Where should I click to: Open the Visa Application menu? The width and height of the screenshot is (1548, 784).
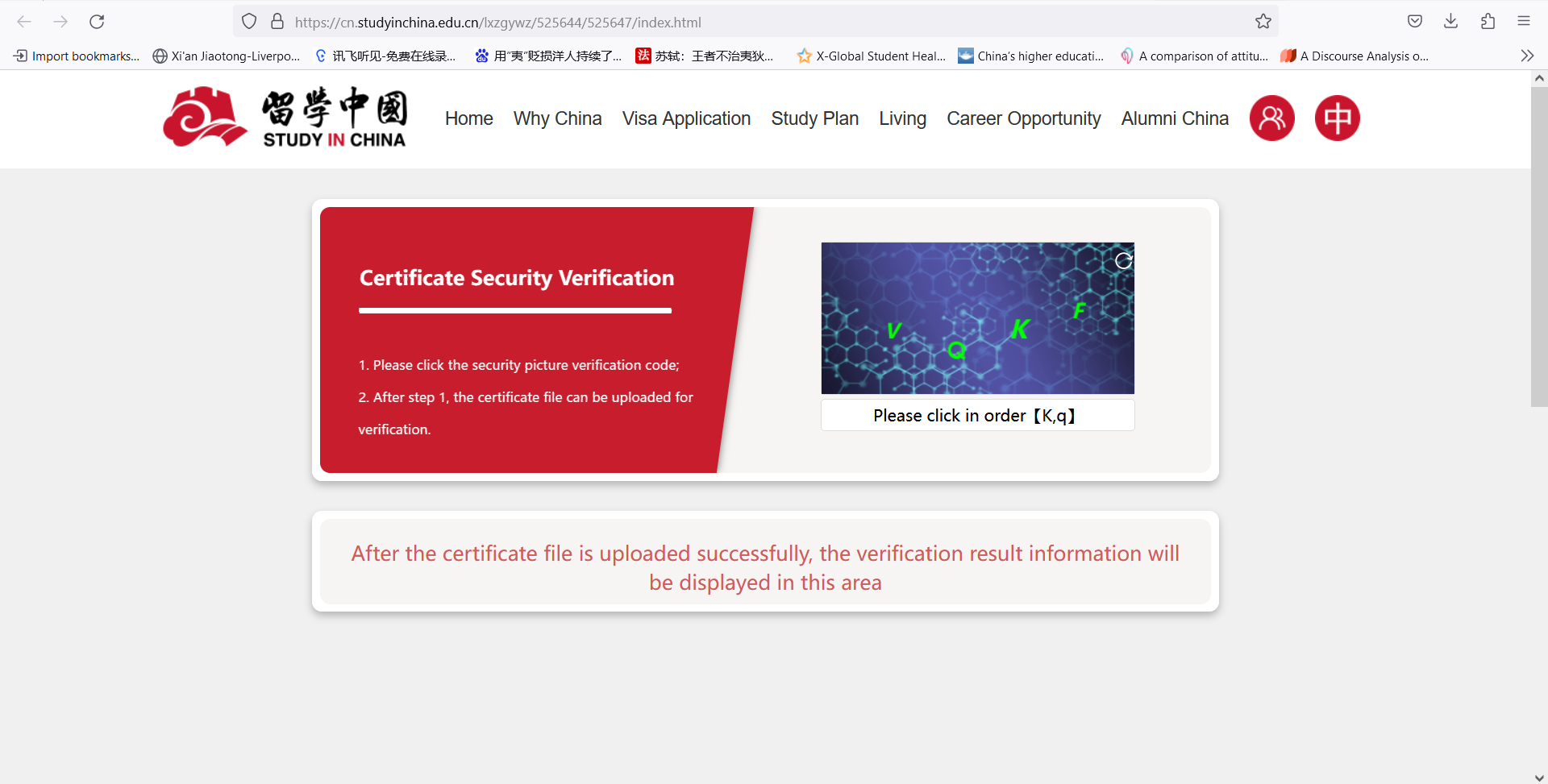click(686, 118)
